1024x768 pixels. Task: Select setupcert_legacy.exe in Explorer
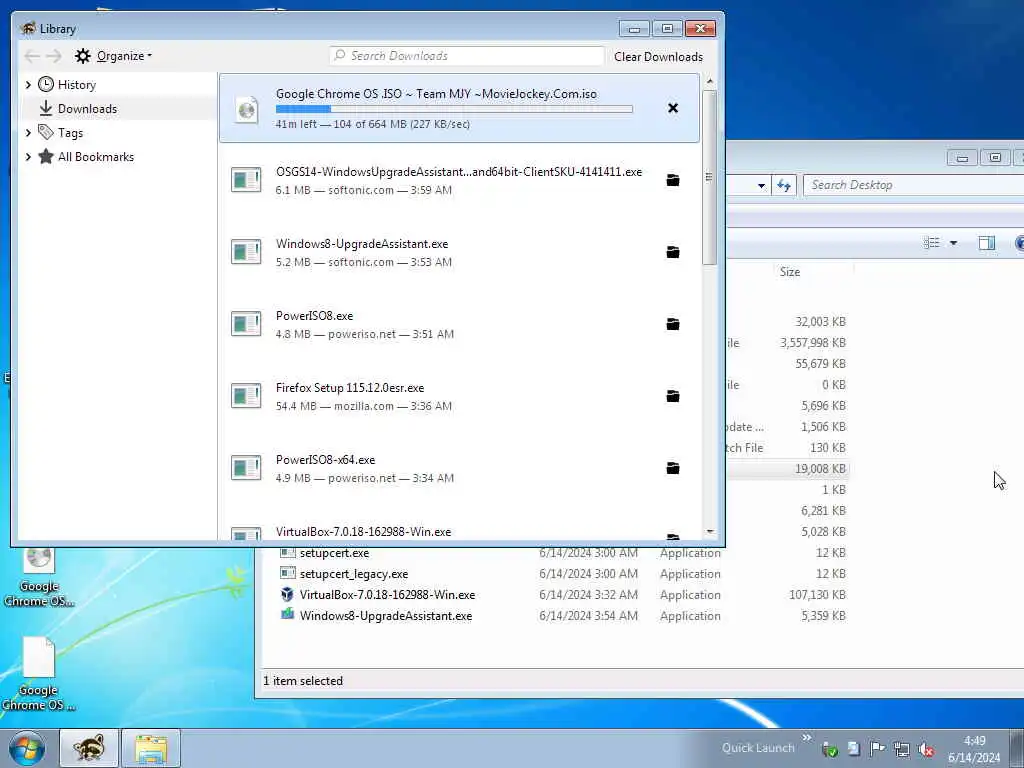coord(354,574)
